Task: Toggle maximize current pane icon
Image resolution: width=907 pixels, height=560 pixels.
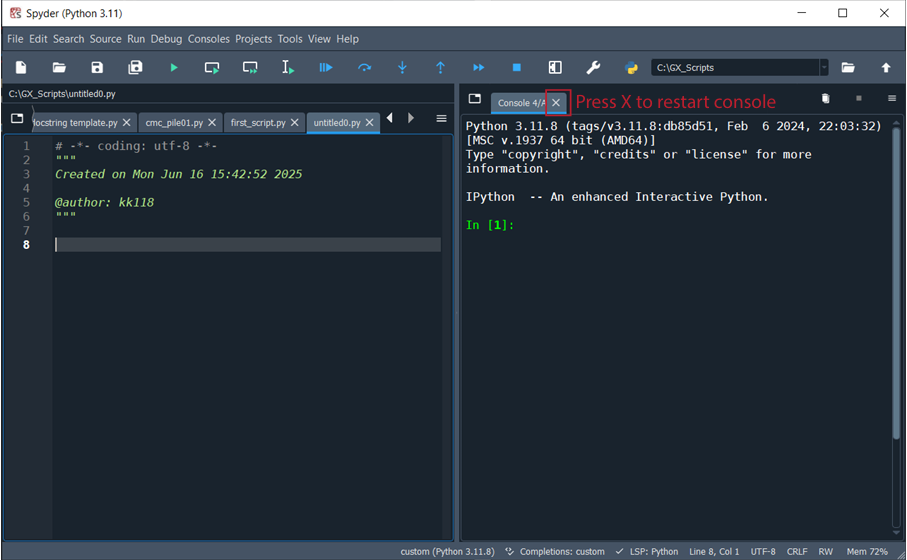Action: 555,68
